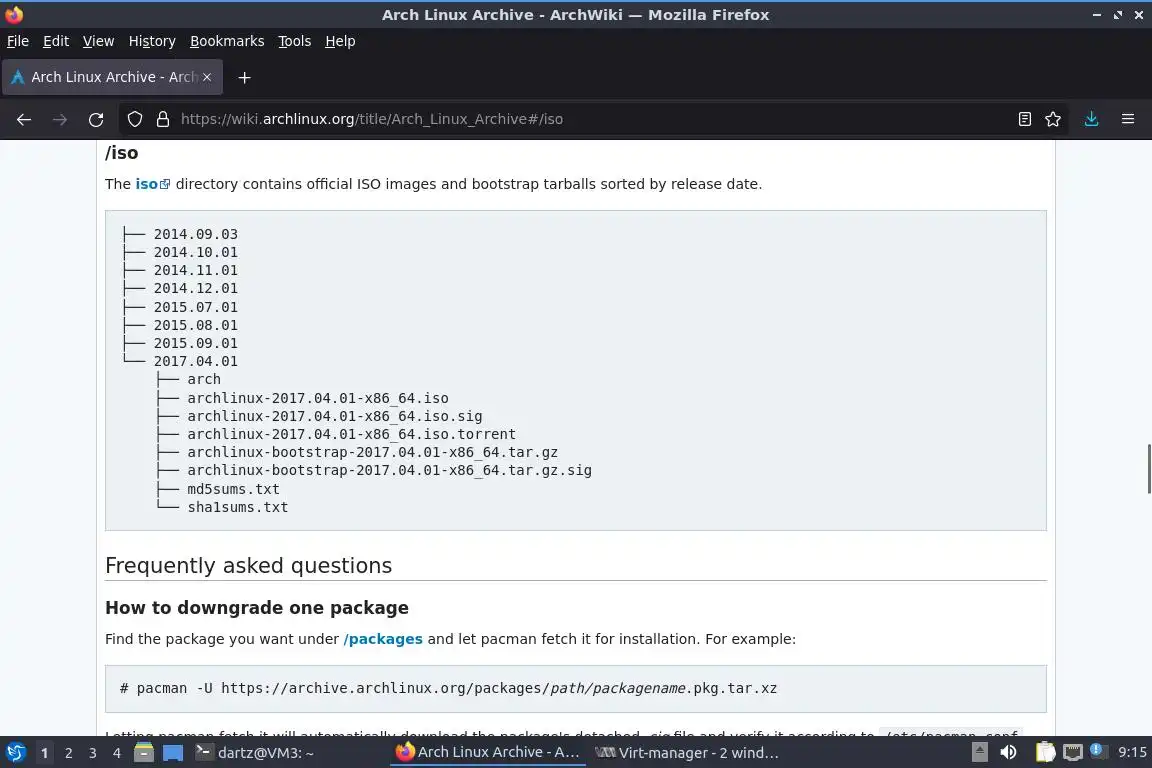Click the 2015.08.01 directory entry
The image size is (1152, 768).
pyautogui.click(x=195, y=325)
